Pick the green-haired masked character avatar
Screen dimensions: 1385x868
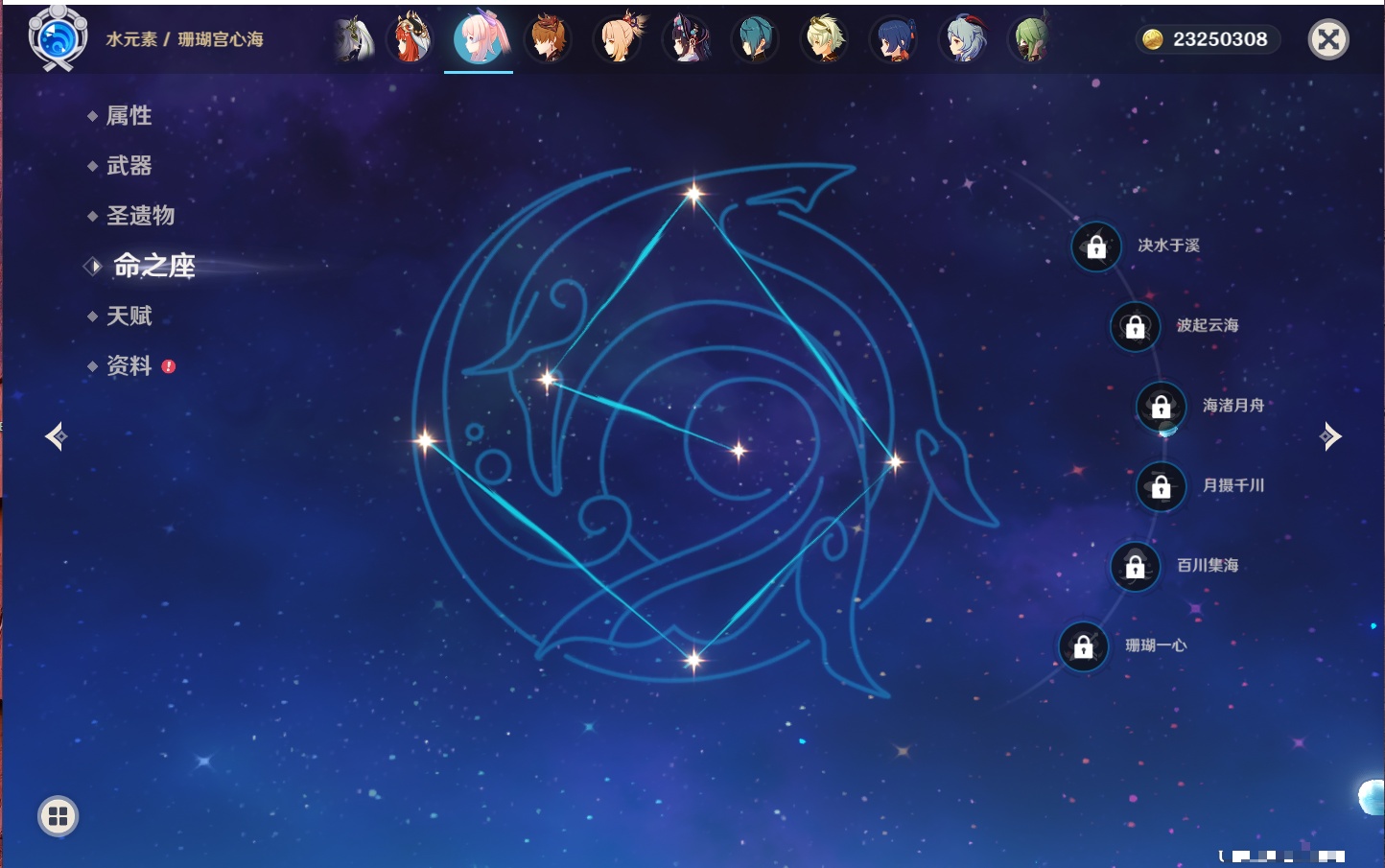point(1031,39)
